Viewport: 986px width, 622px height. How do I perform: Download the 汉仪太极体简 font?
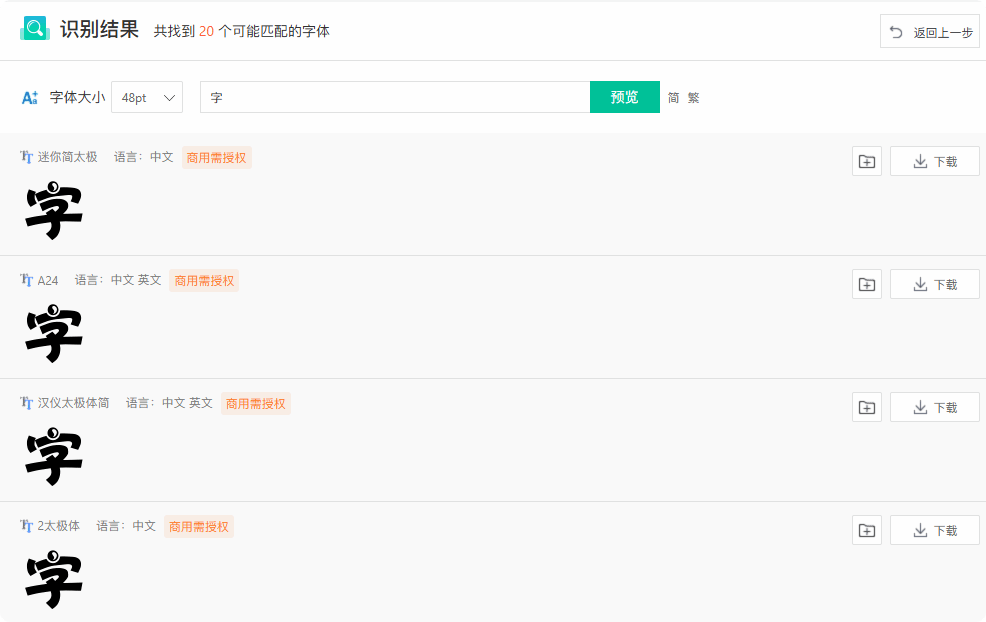click(934, 408)
